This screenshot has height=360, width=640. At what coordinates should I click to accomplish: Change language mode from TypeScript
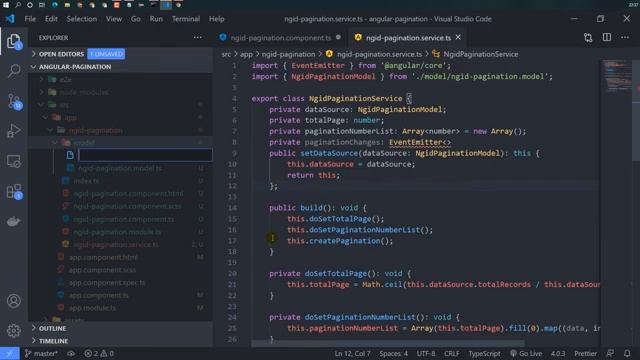point(484,353)
